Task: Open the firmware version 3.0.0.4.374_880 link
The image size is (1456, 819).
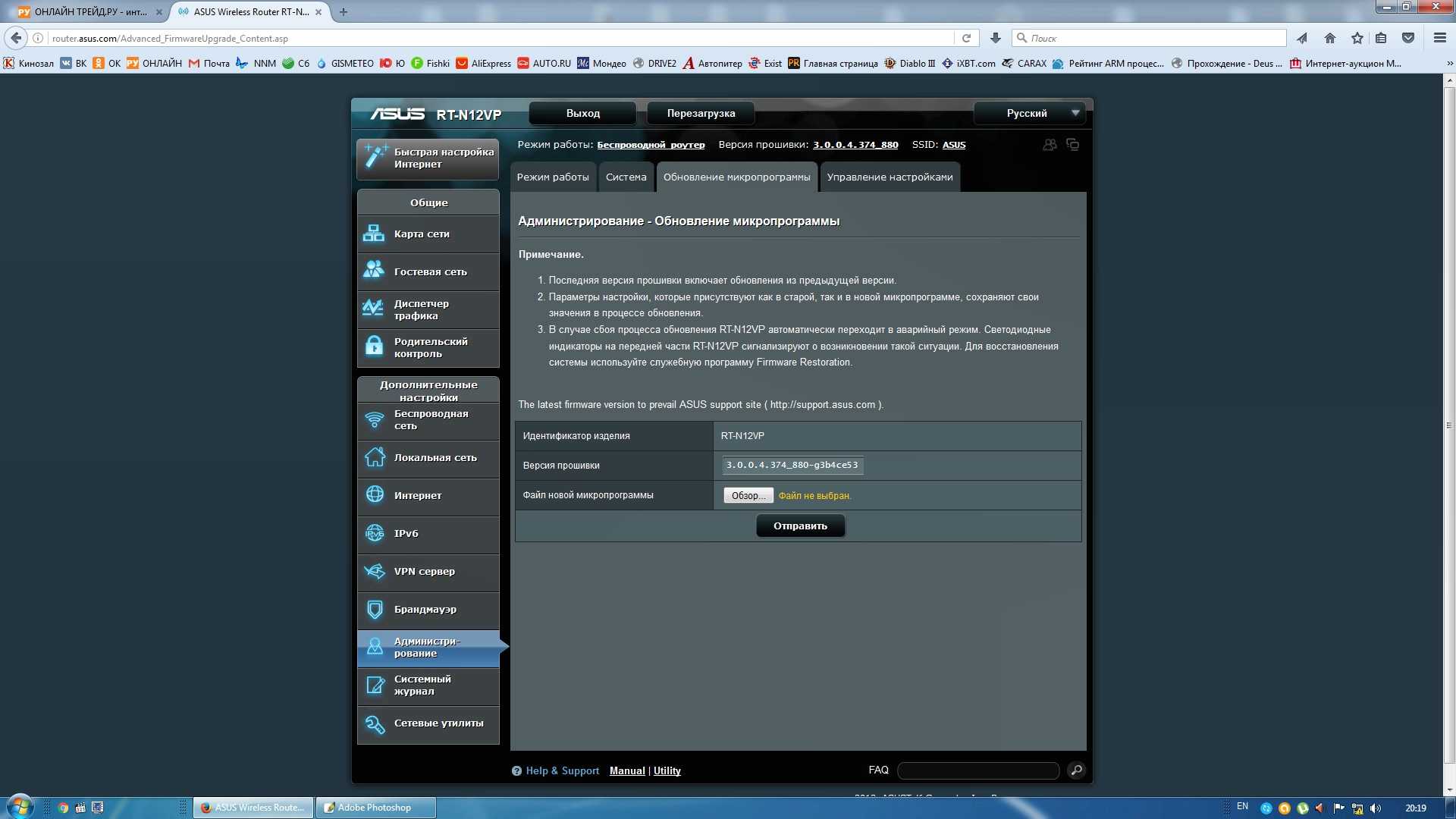Action: pos(855,145)
